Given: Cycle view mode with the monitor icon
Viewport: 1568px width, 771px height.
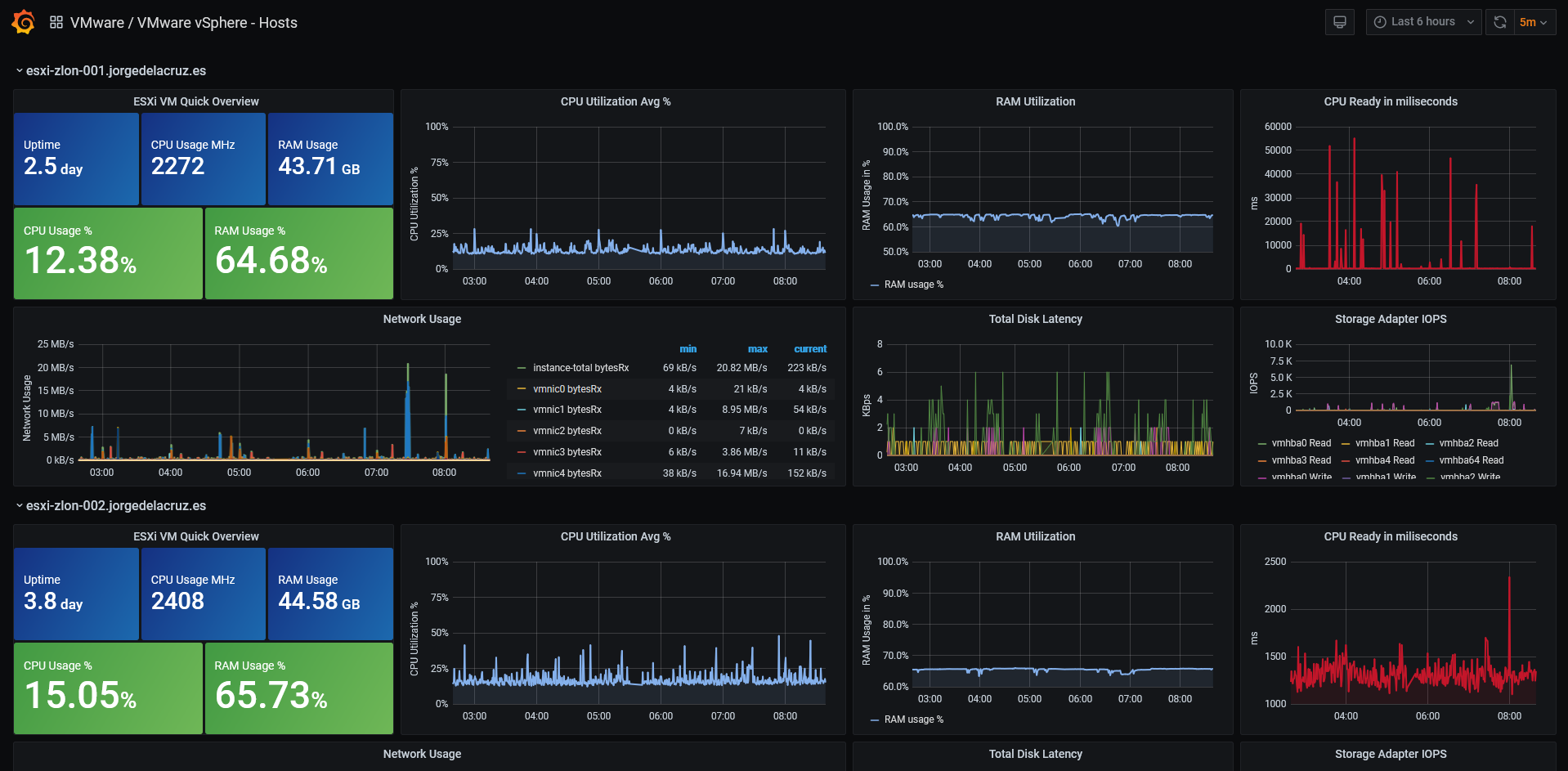Looking at the screenshot, I should pos(1339,22).
